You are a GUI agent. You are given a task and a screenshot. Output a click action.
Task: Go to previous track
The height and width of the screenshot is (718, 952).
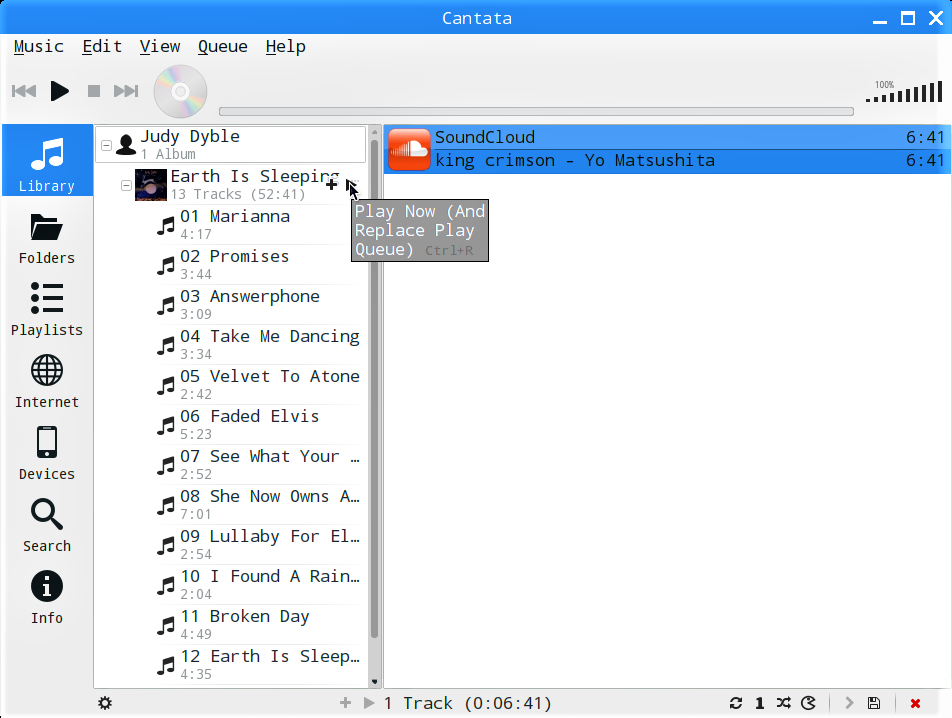(x=24, y=91)
